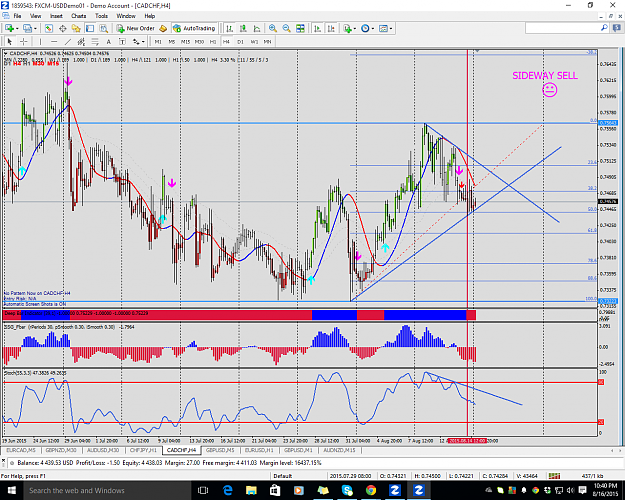Open MetaEditor book icon
625x500 pixels.
(x=163, y=28)
